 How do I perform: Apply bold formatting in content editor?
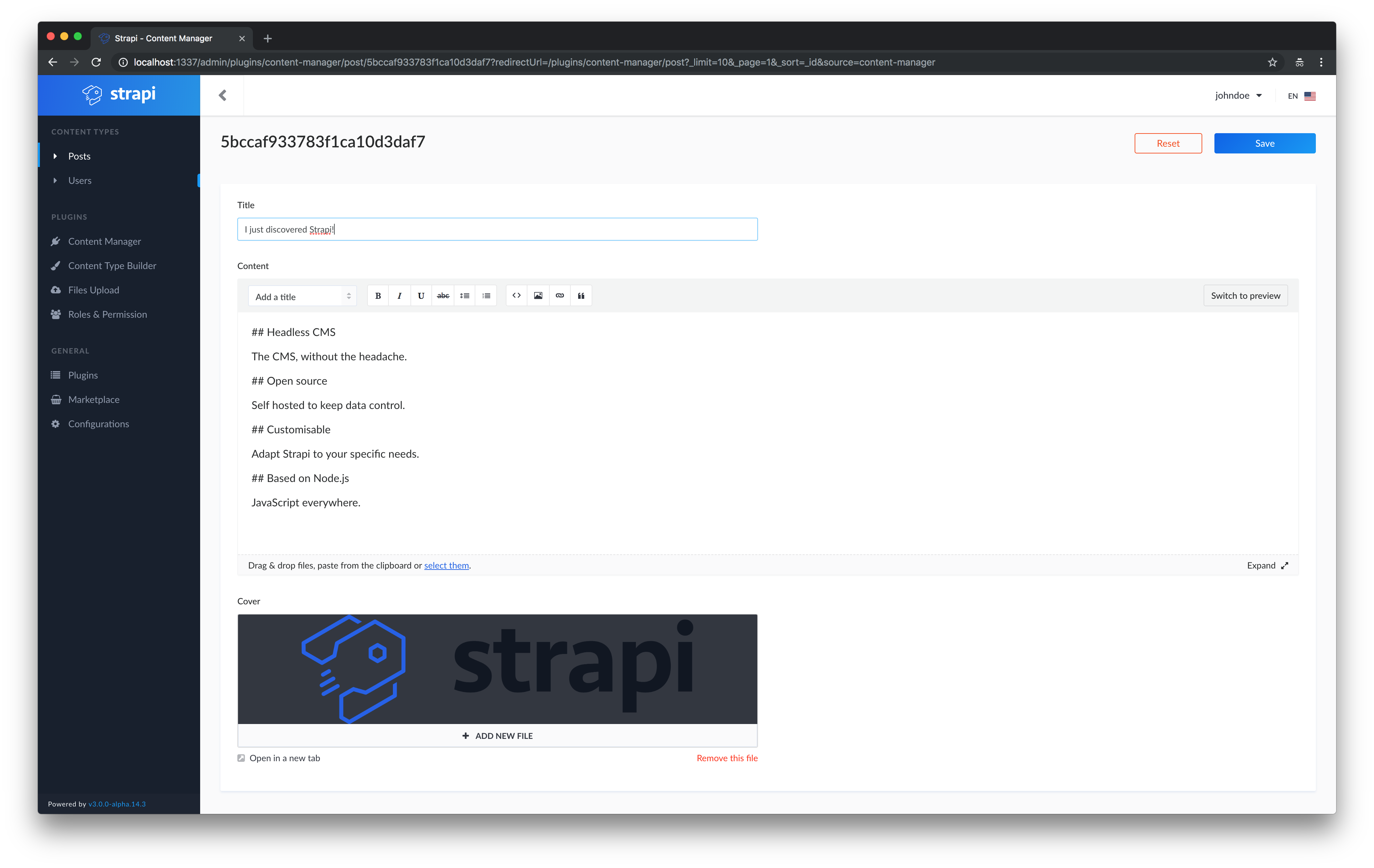(378, 295)
